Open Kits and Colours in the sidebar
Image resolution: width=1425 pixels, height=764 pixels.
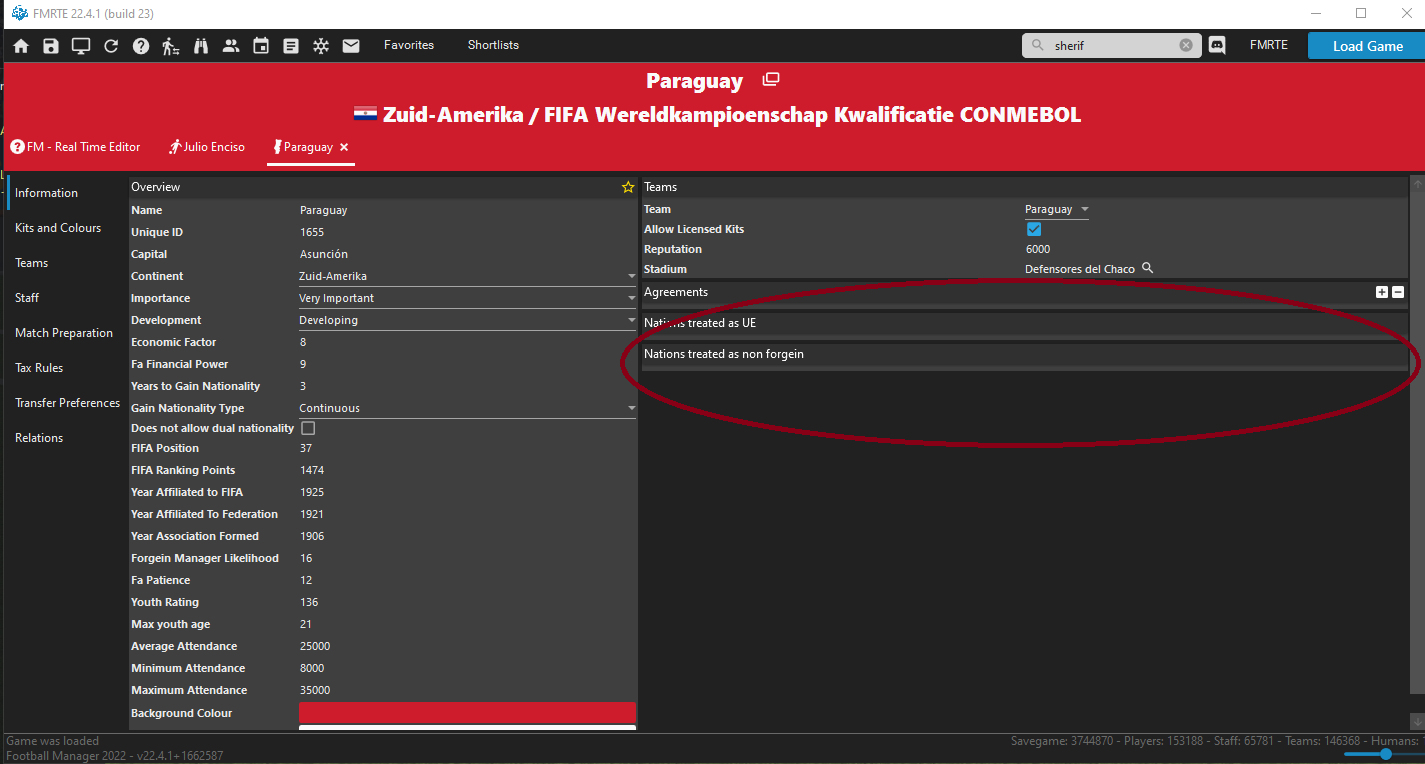point(58,228)
